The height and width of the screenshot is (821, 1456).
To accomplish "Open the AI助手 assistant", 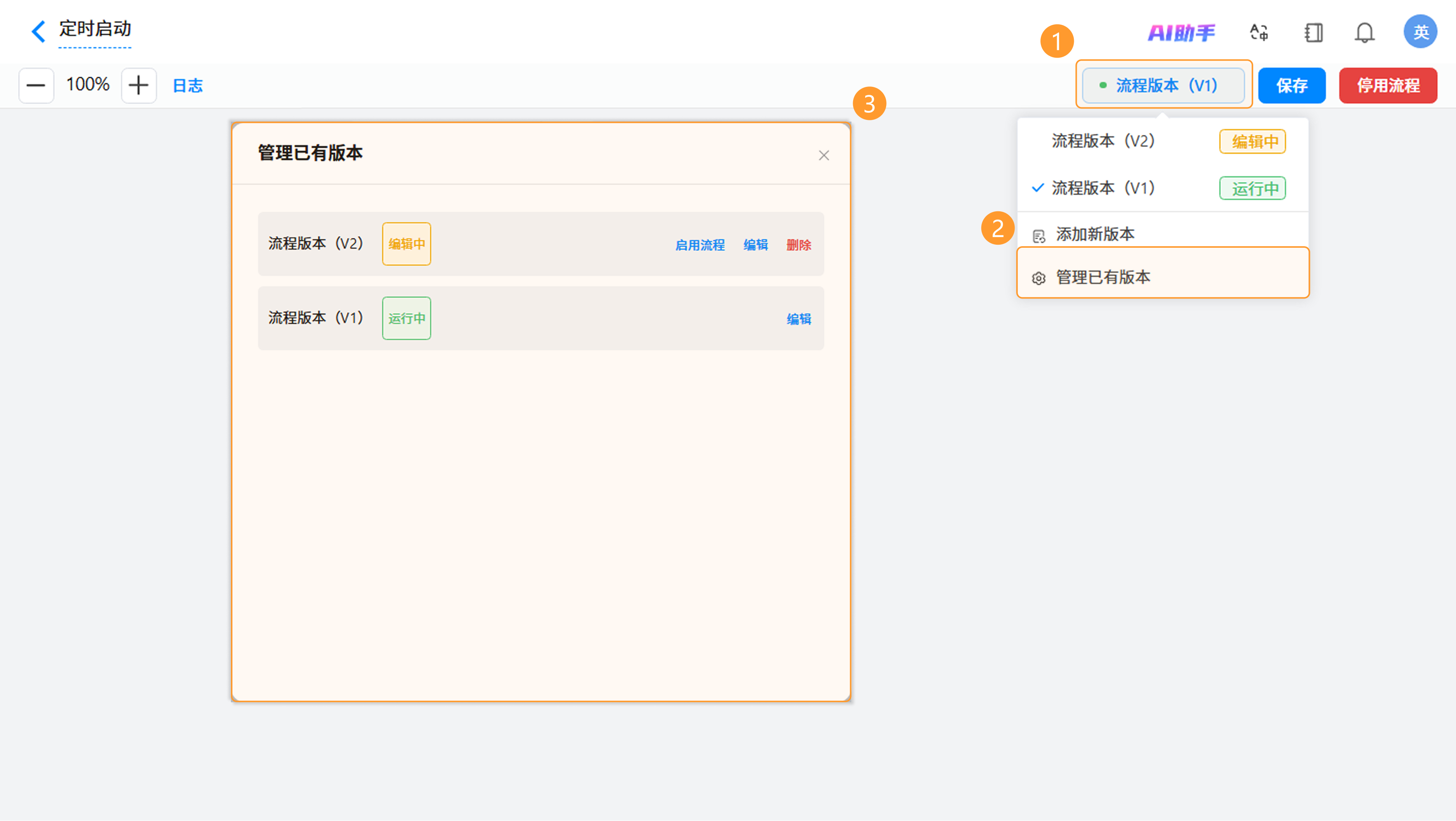I will 1181,33.
